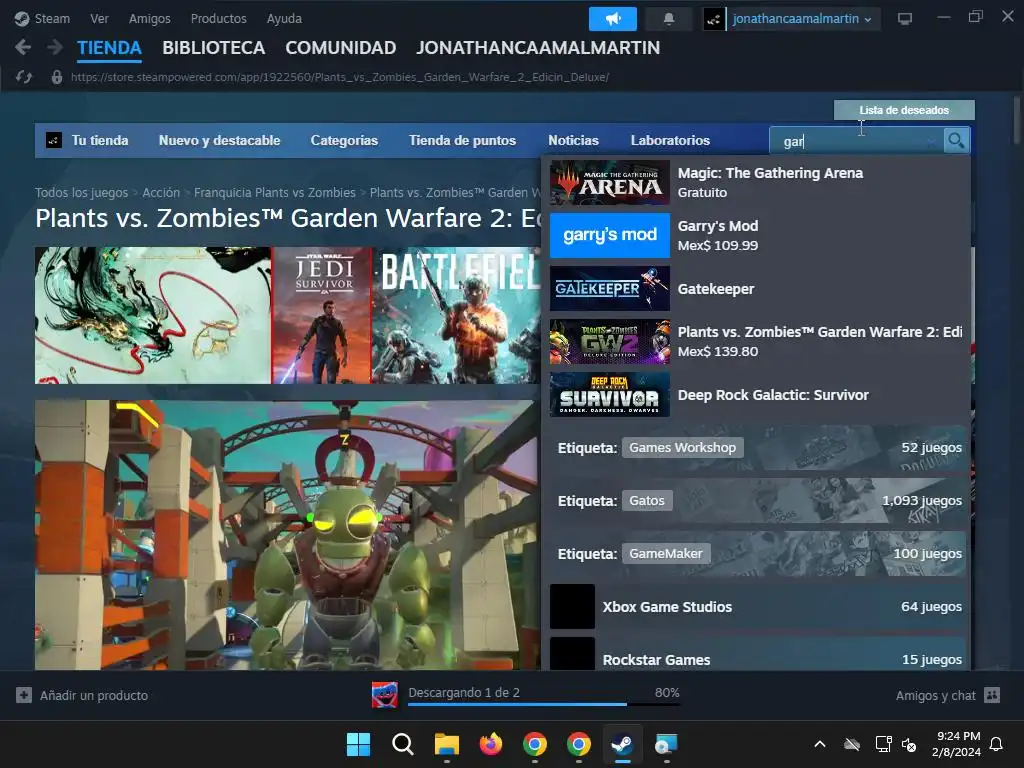Go forward with the right arrow
This screenshot has height=768, width=1024.
(55, 47)
